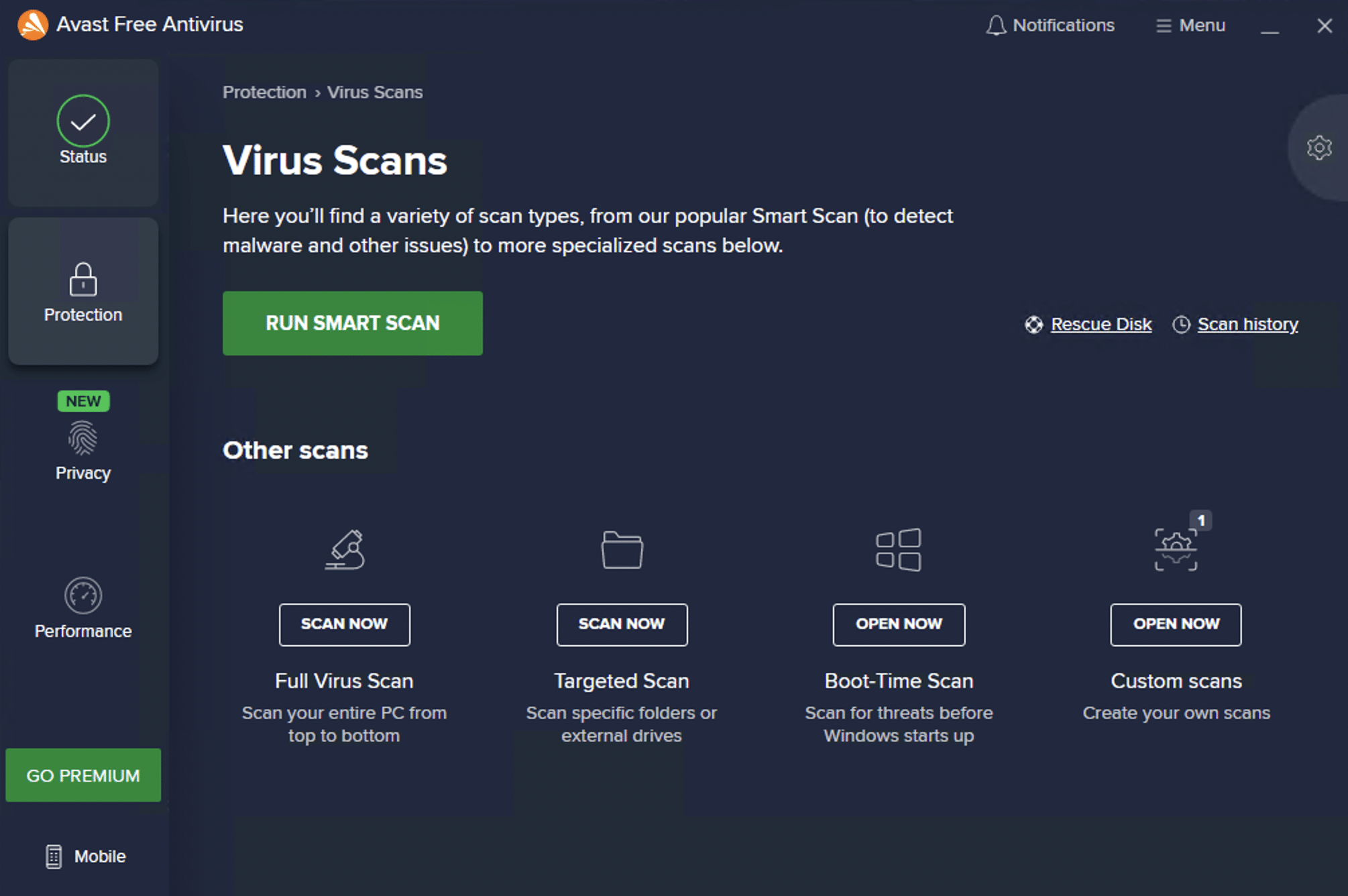The width and height of the screenshot is (1348, 896).
Task: Run the Smart Scan now
Action: click(352, 322)
